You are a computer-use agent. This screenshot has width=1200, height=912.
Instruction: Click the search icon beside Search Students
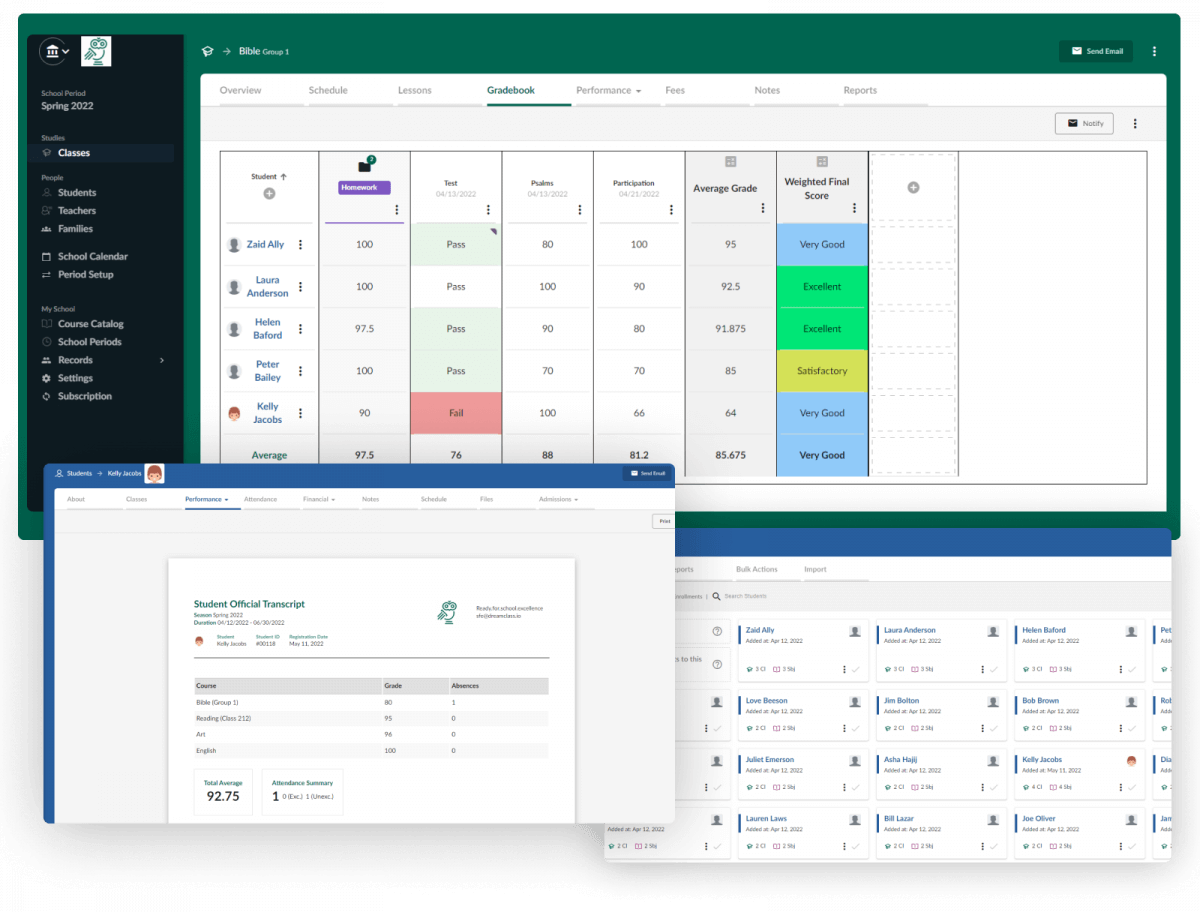(718, 596)
